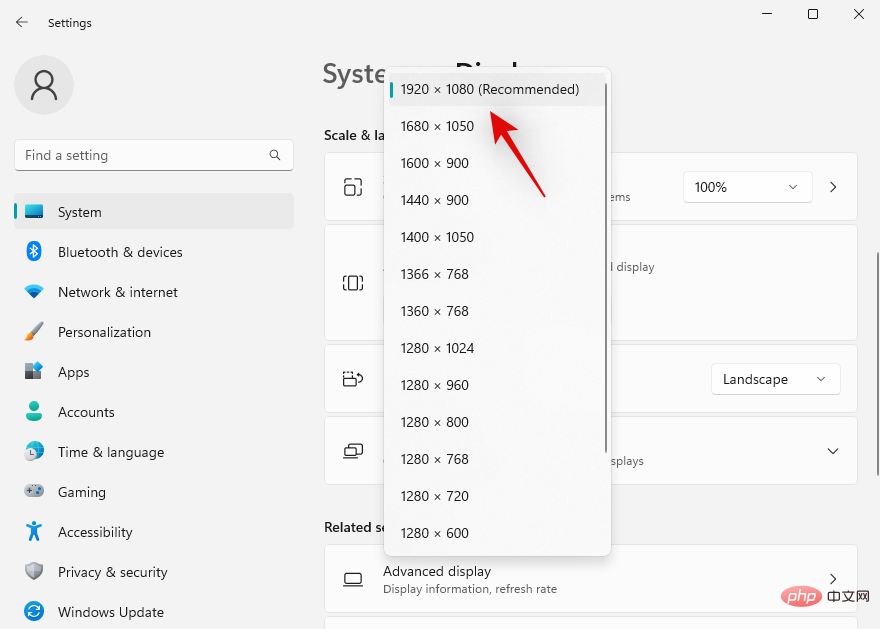The image size is (880, 629).
Task: Expand the multiple displays section chevron
Action: pyautogui.click(x=832, y=451)
